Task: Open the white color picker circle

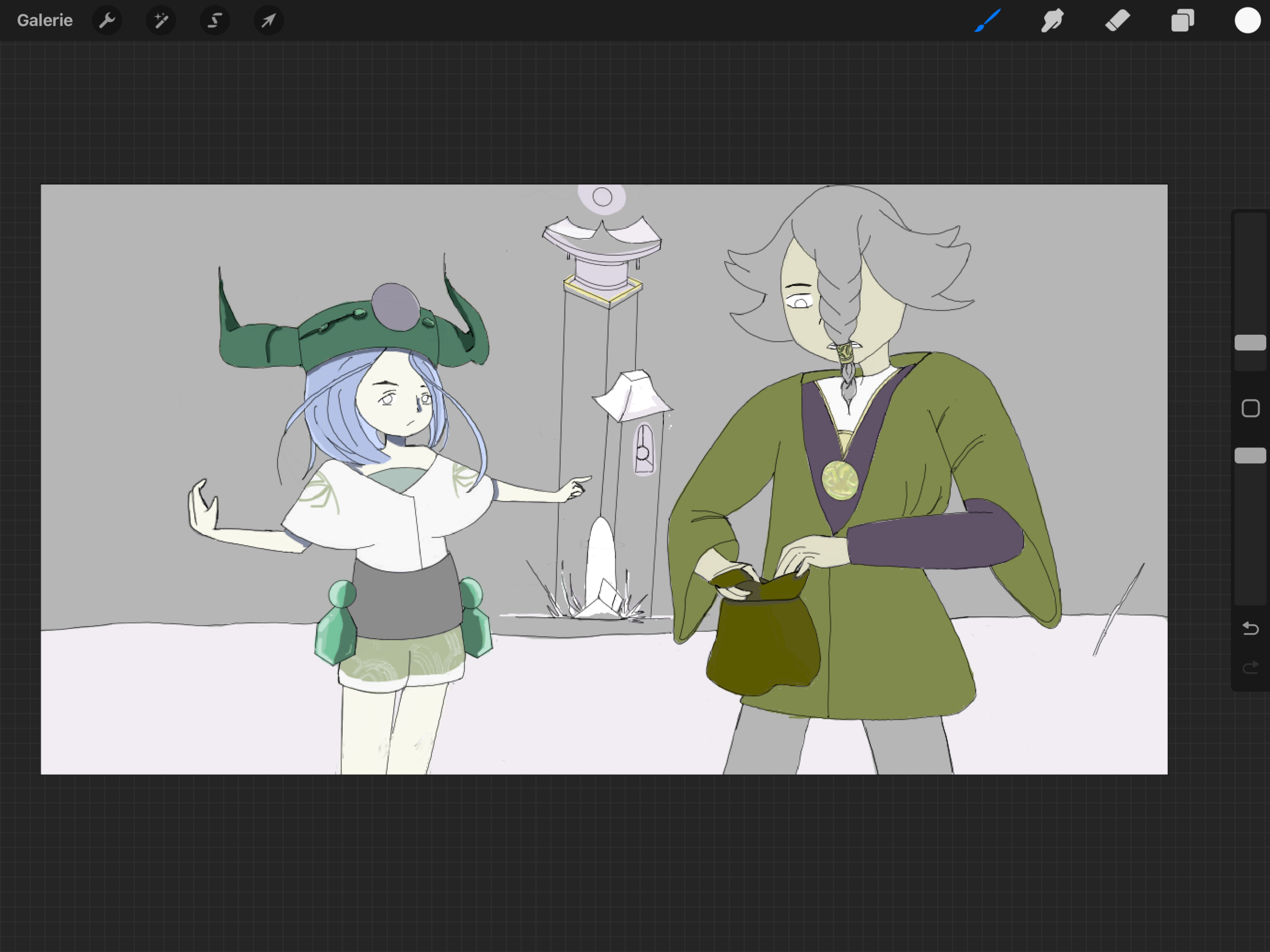Action: pos(1247,21)
